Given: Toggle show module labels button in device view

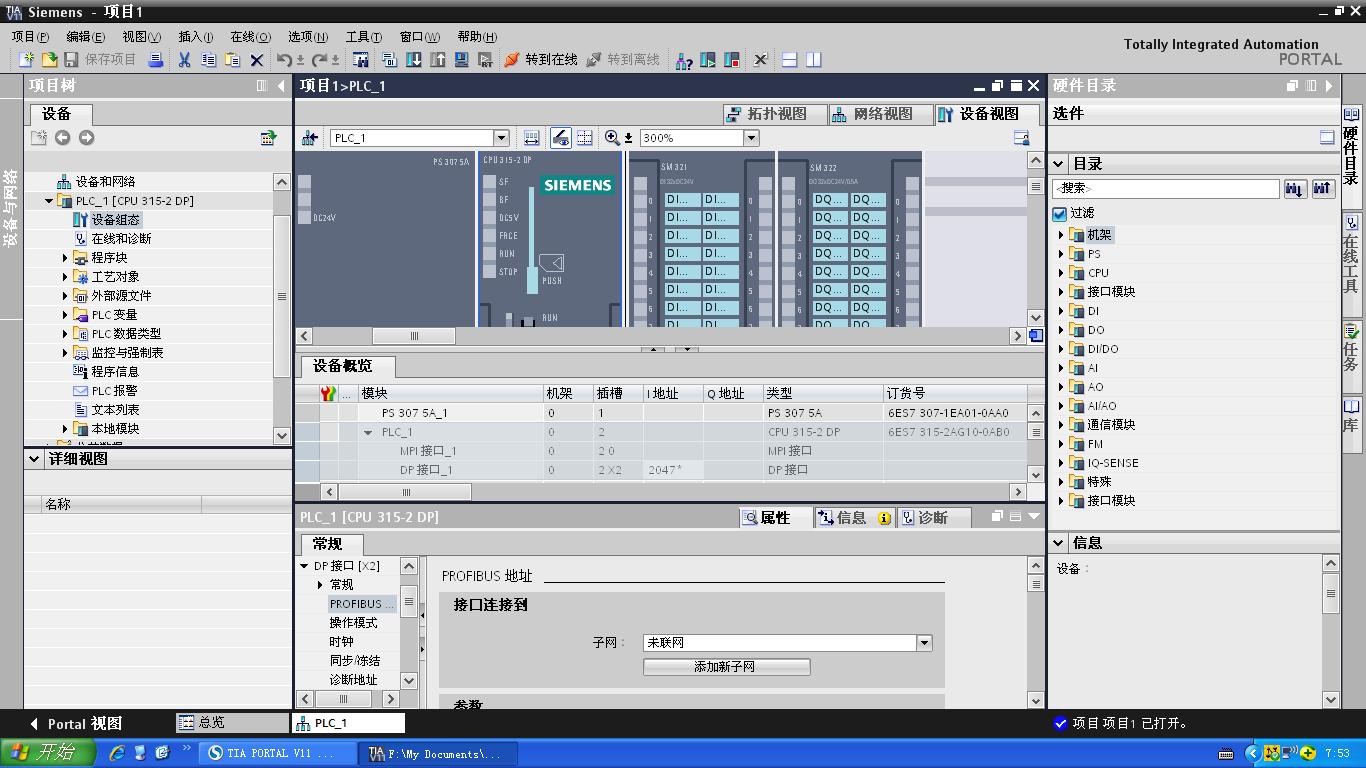Looking at the screenshot, I should click(561, 138).
